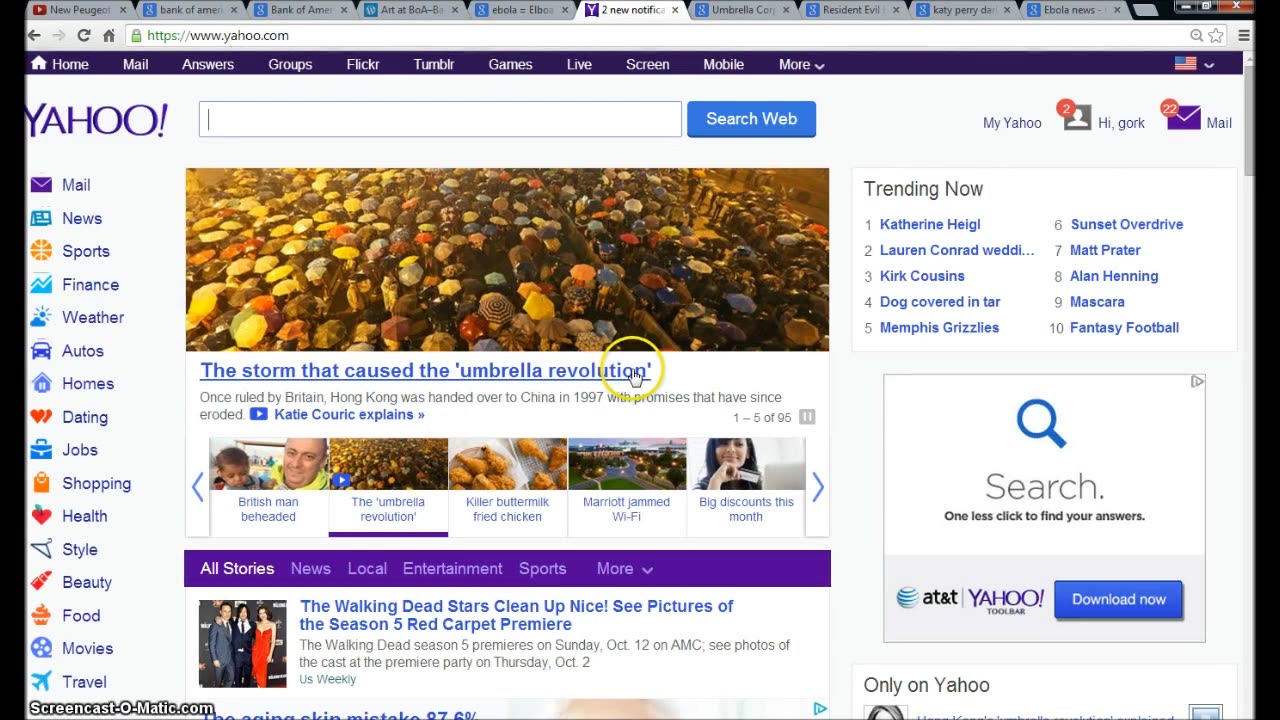The image size is (1280, 720).
Task: Switch to the Local stories tab
Action: click(x=367, y=568)
